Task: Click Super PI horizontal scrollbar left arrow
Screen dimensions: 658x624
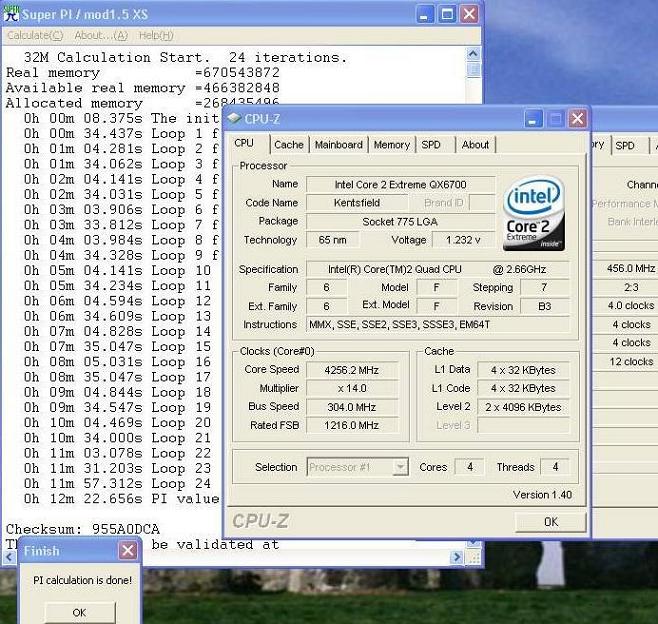Action: pyautogui.click(x=9, y=557)
